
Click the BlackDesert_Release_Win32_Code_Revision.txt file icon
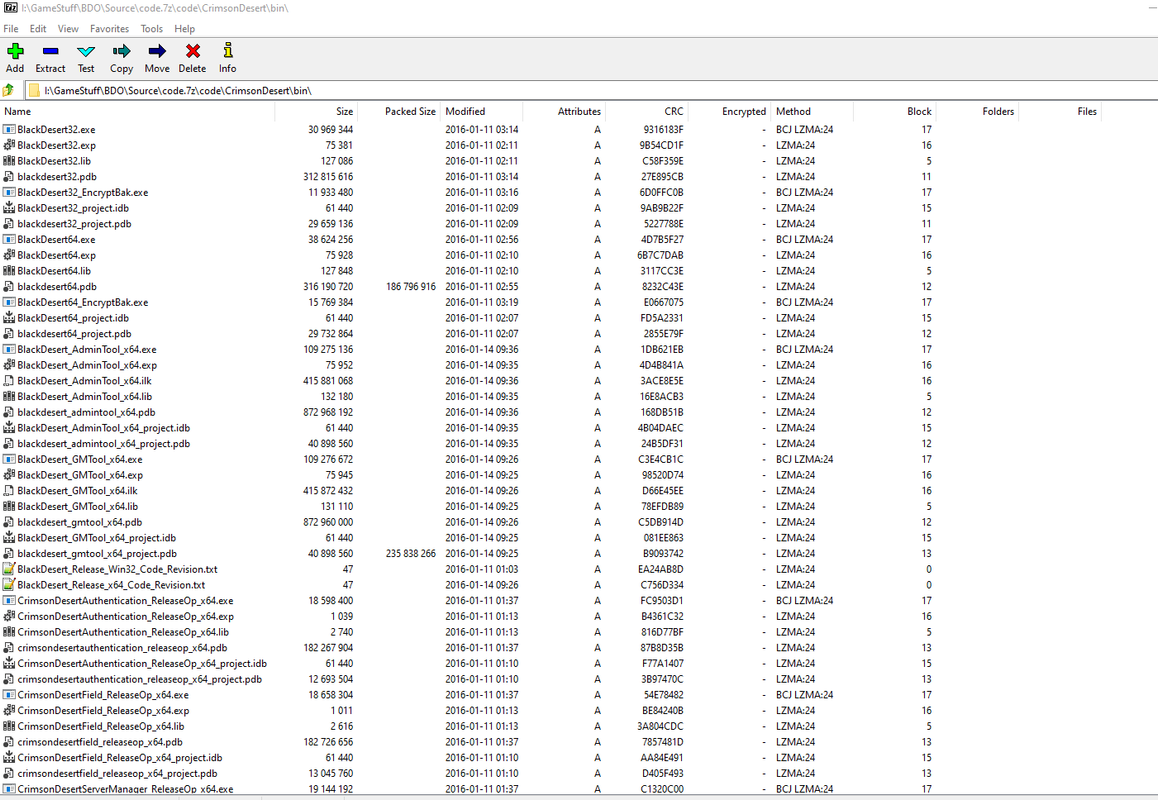click(x=9, y=569)
